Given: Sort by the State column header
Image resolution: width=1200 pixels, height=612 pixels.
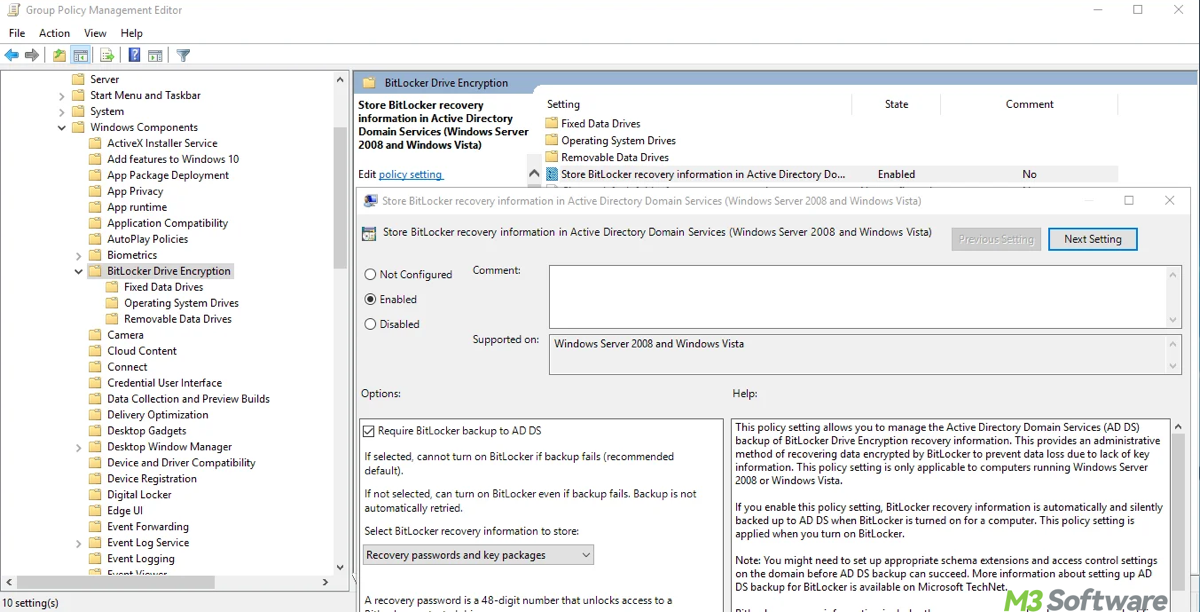Looking at the screenshot, I should tap(897, 104).
